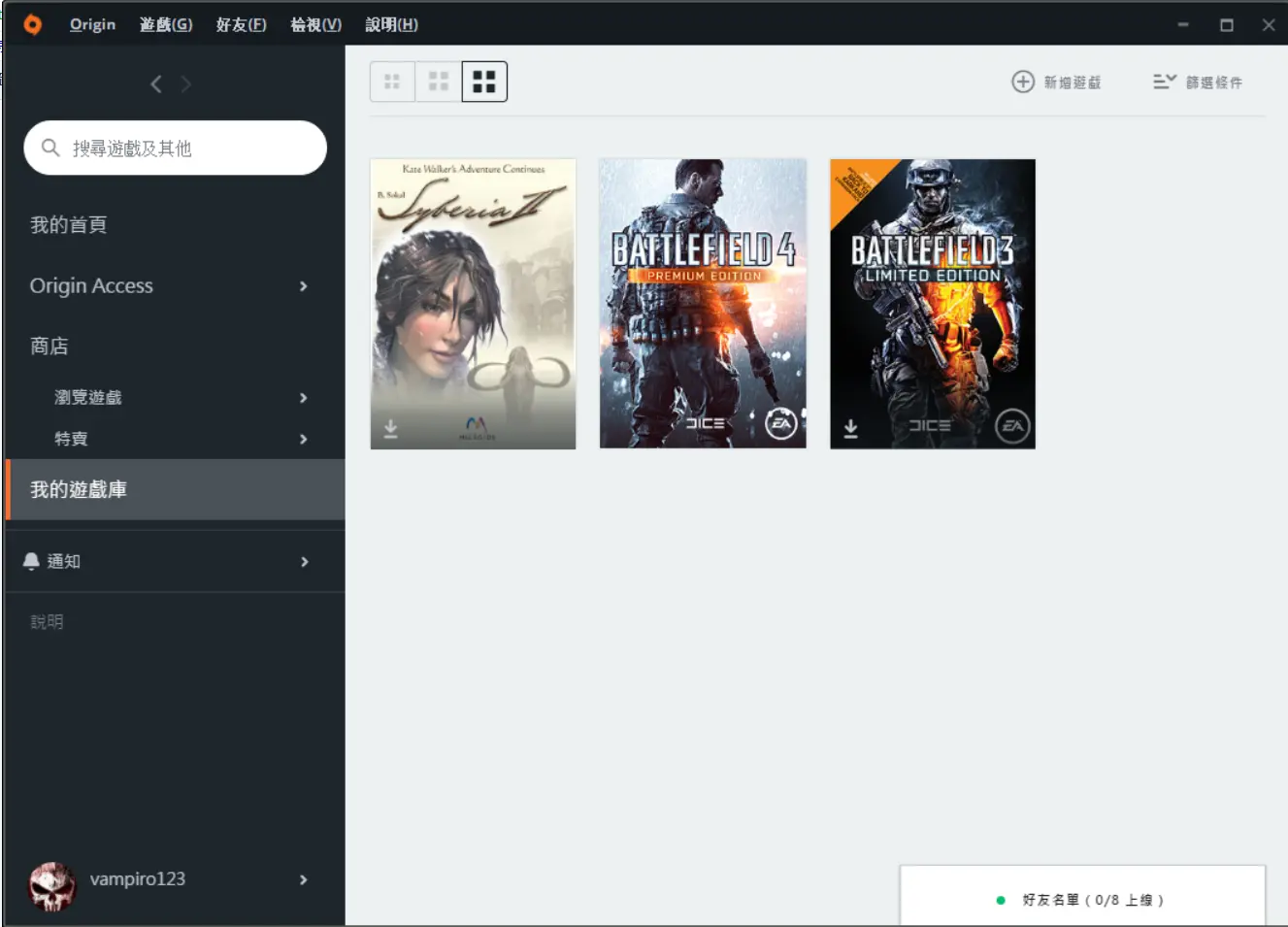Open the Syberia II game tile
The width and height of the screenshot is (1288, 927).
pos(473,304)
